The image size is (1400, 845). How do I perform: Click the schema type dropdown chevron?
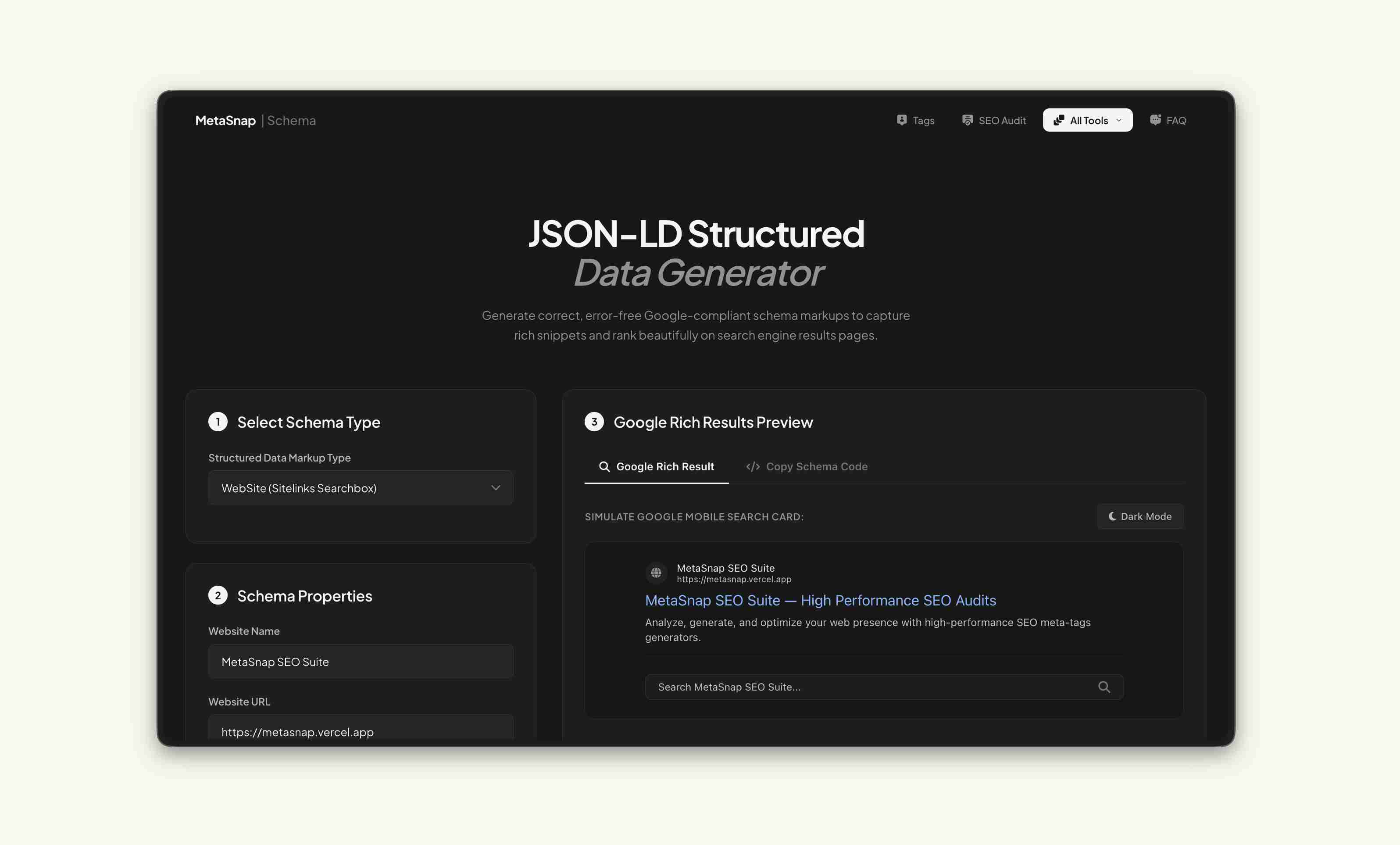[x=496, y=487]
